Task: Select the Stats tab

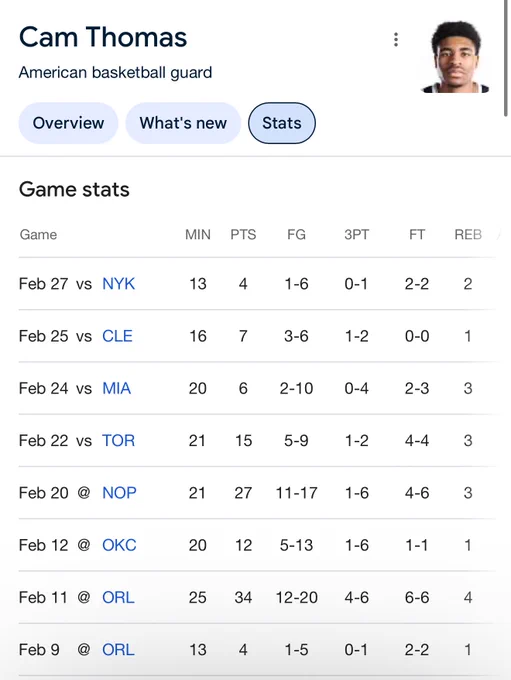Action: [282, 123]
